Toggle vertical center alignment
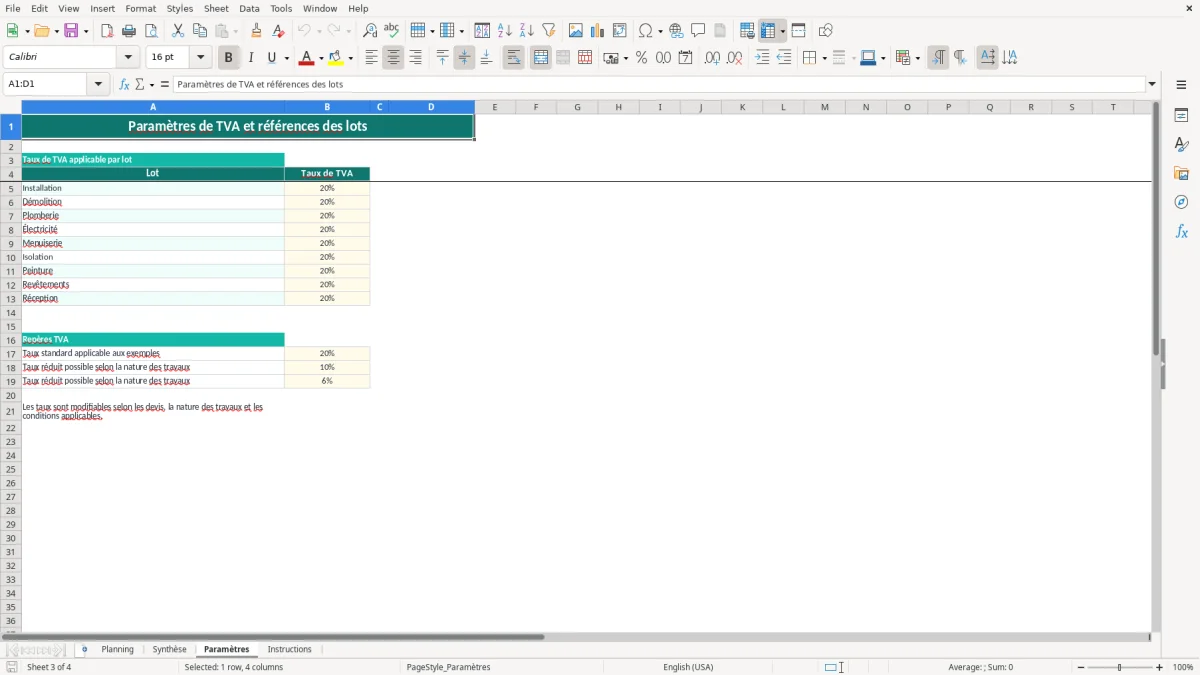The width and height of the screenshot is (1200, 675). [464, 58]
